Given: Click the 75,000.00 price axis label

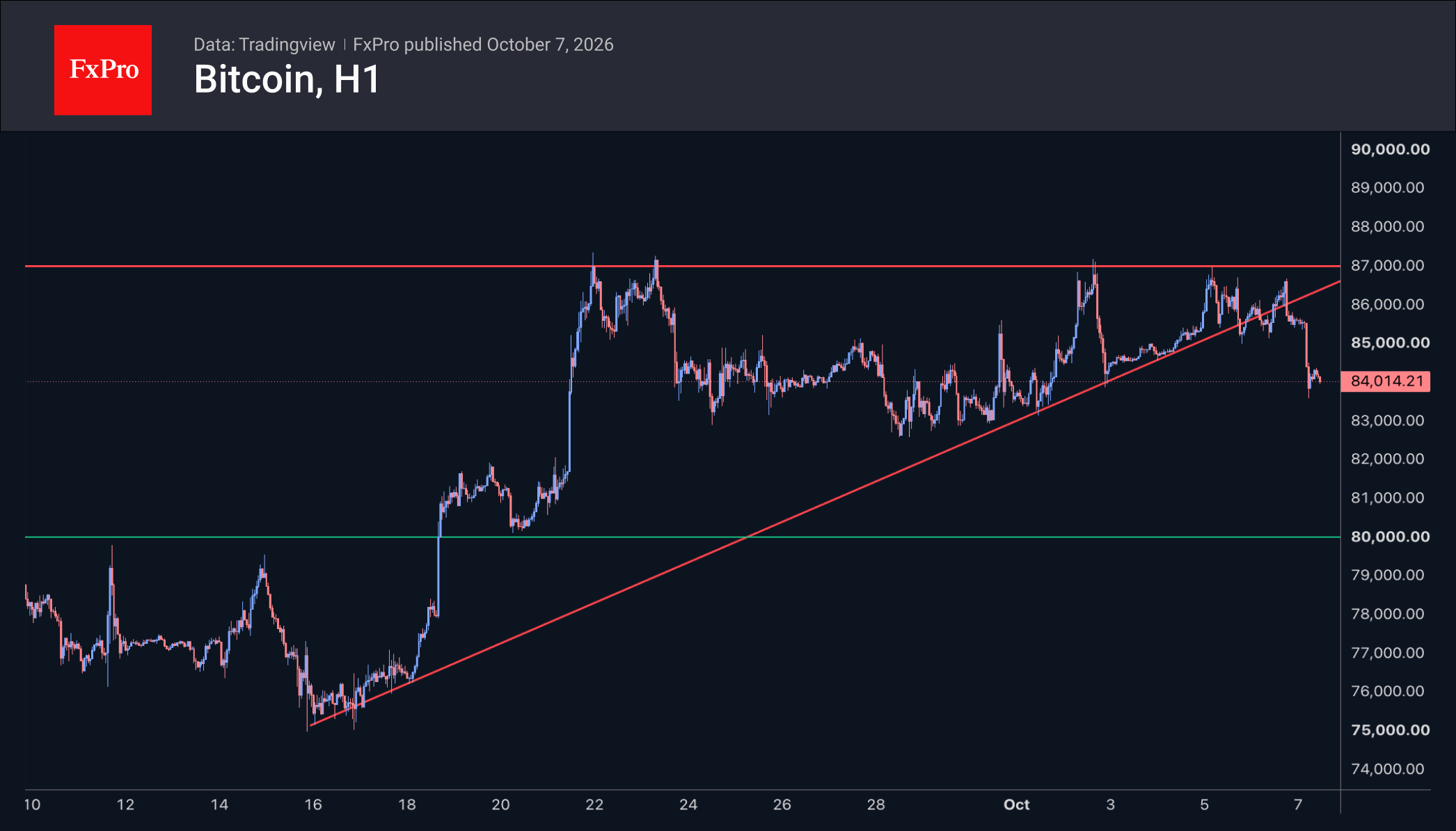Looking at the screenshot, I should tap(1391, 730).
